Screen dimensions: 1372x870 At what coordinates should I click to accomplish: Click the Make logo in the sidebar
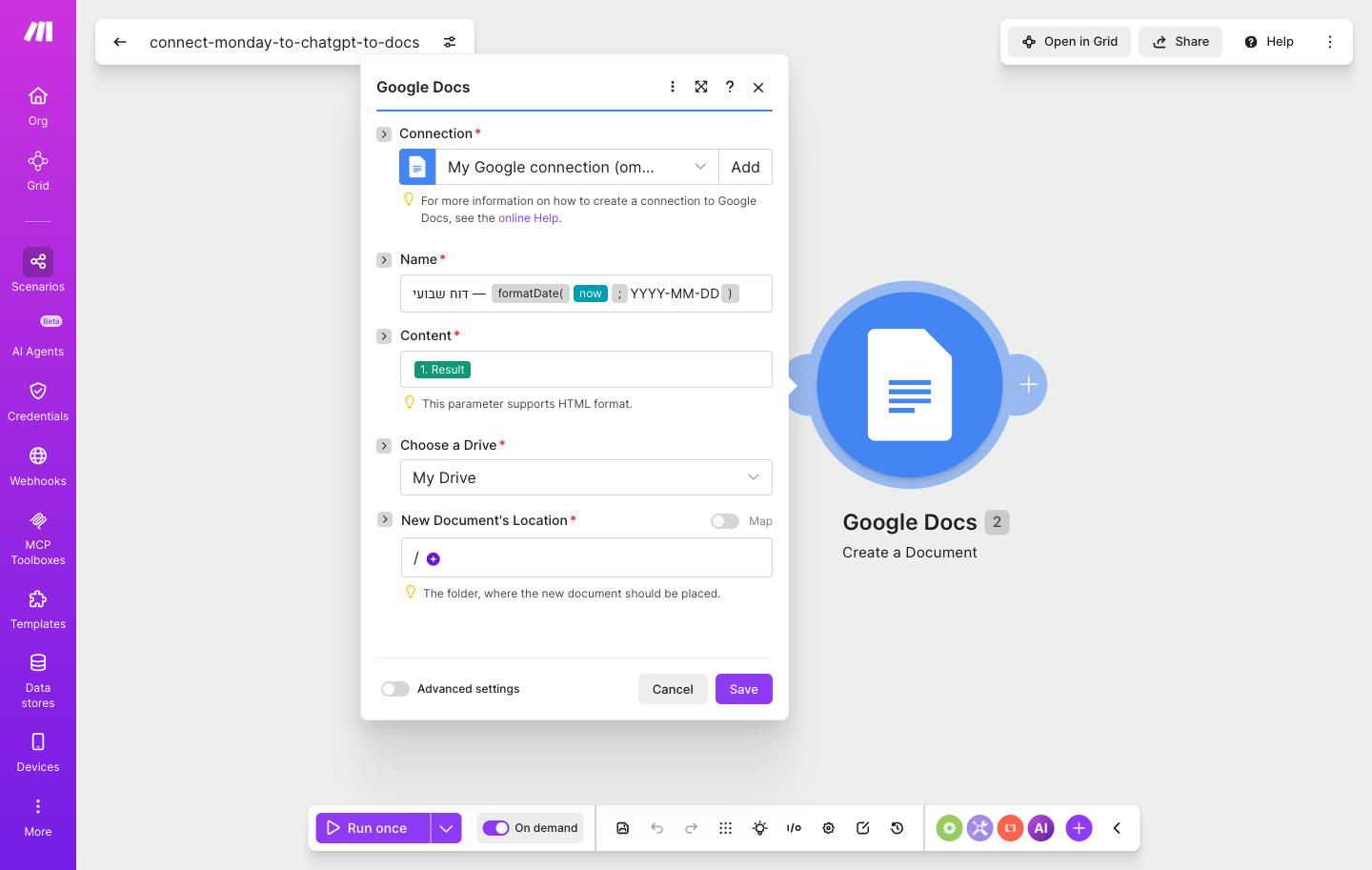[x=38, y=31]
